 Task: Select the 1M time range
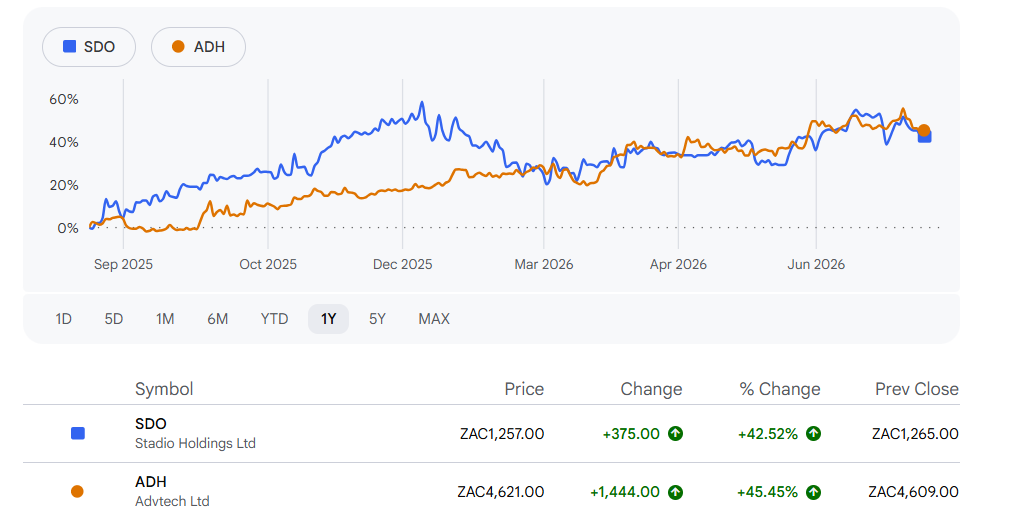tap(165, 319)
